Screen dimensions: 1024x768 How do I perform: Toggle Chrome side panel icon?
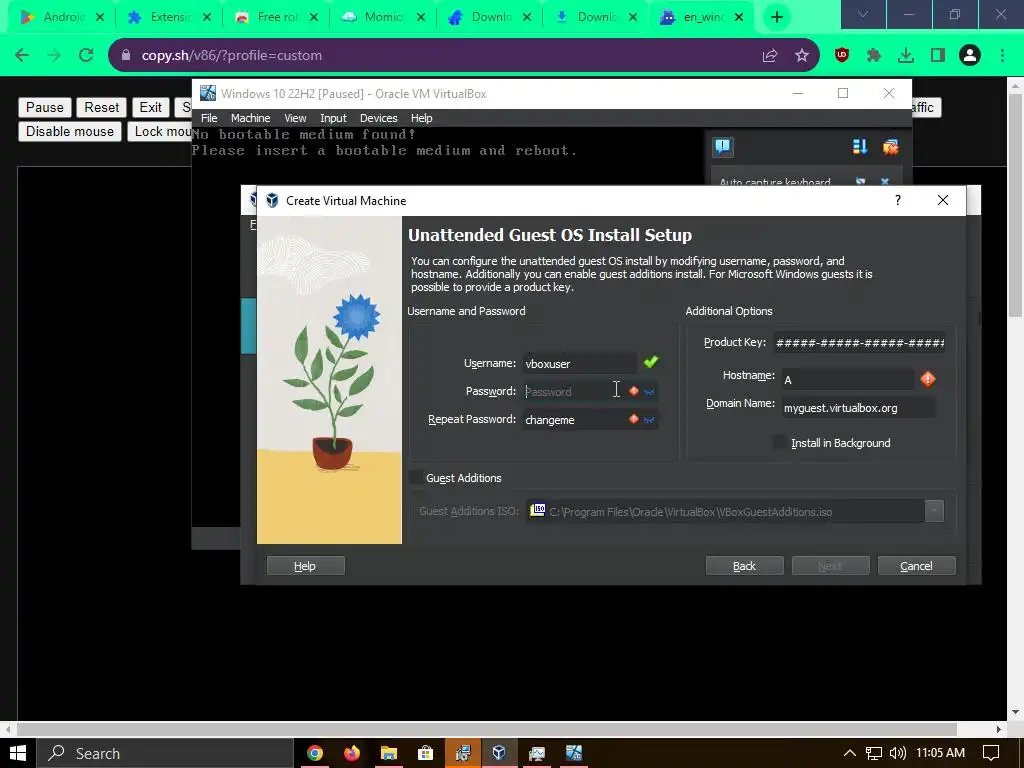pos(938,55)
